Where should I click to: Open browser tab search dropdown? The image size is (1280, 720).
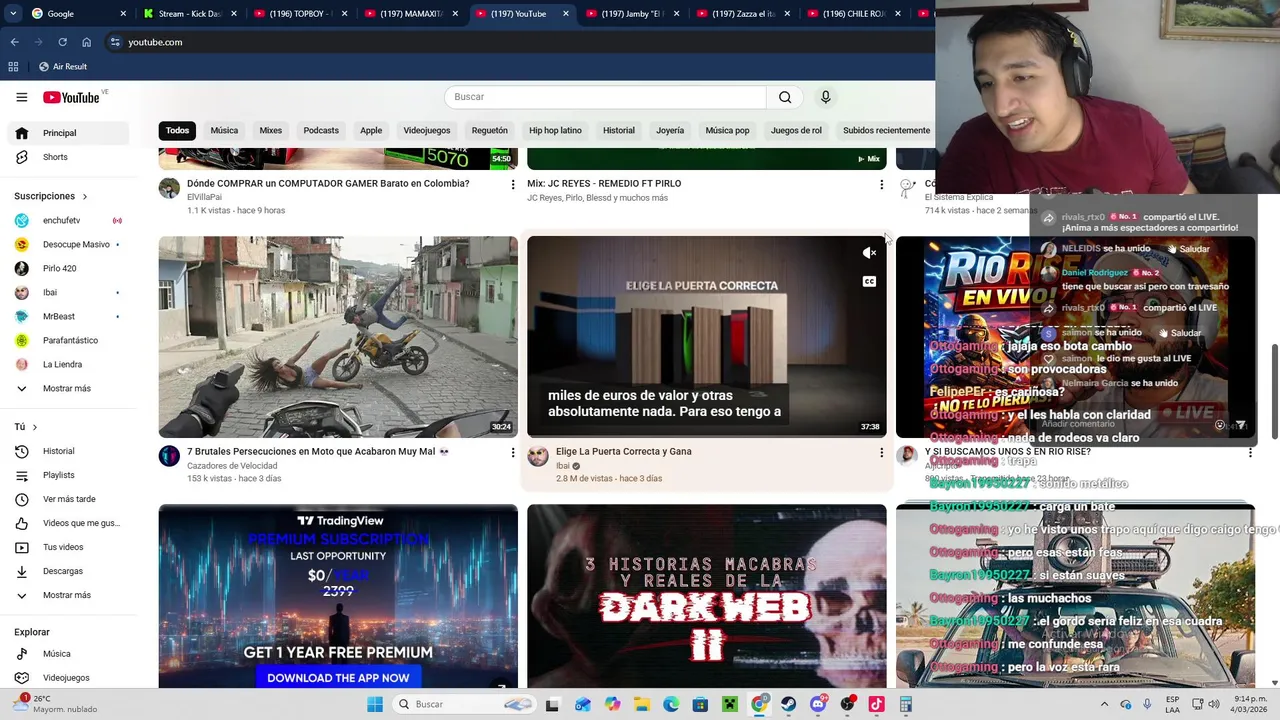pyautogui.click(x=14, y=14)
